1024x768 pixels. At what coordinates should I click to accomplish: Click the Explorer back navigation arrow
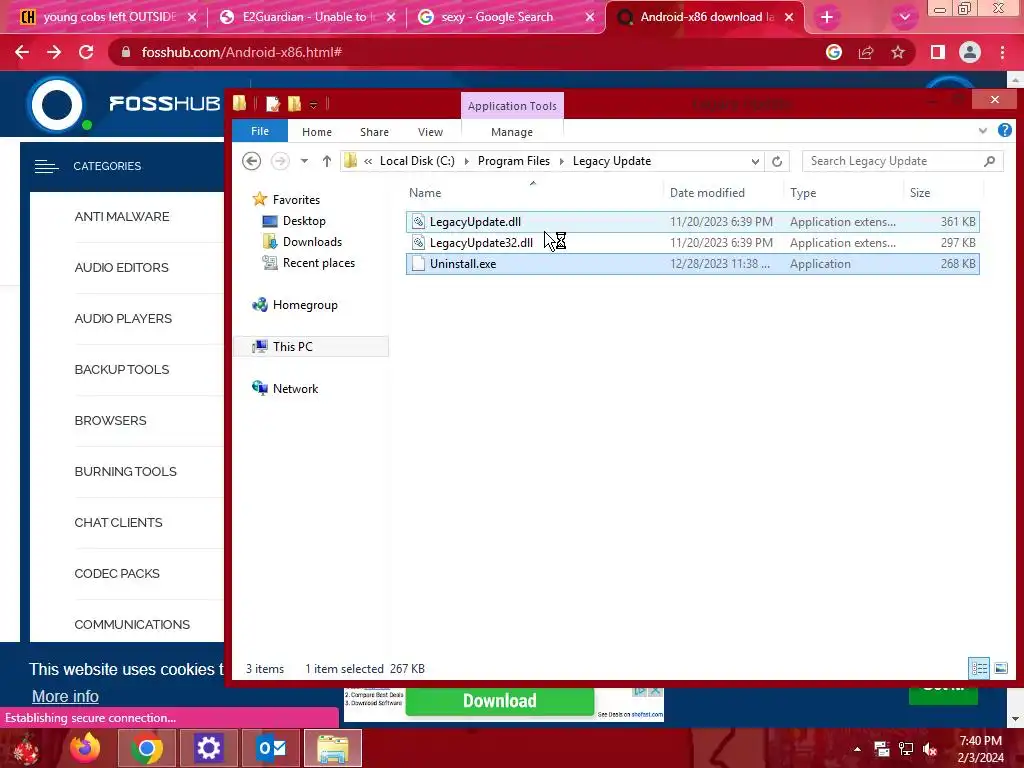251,161
